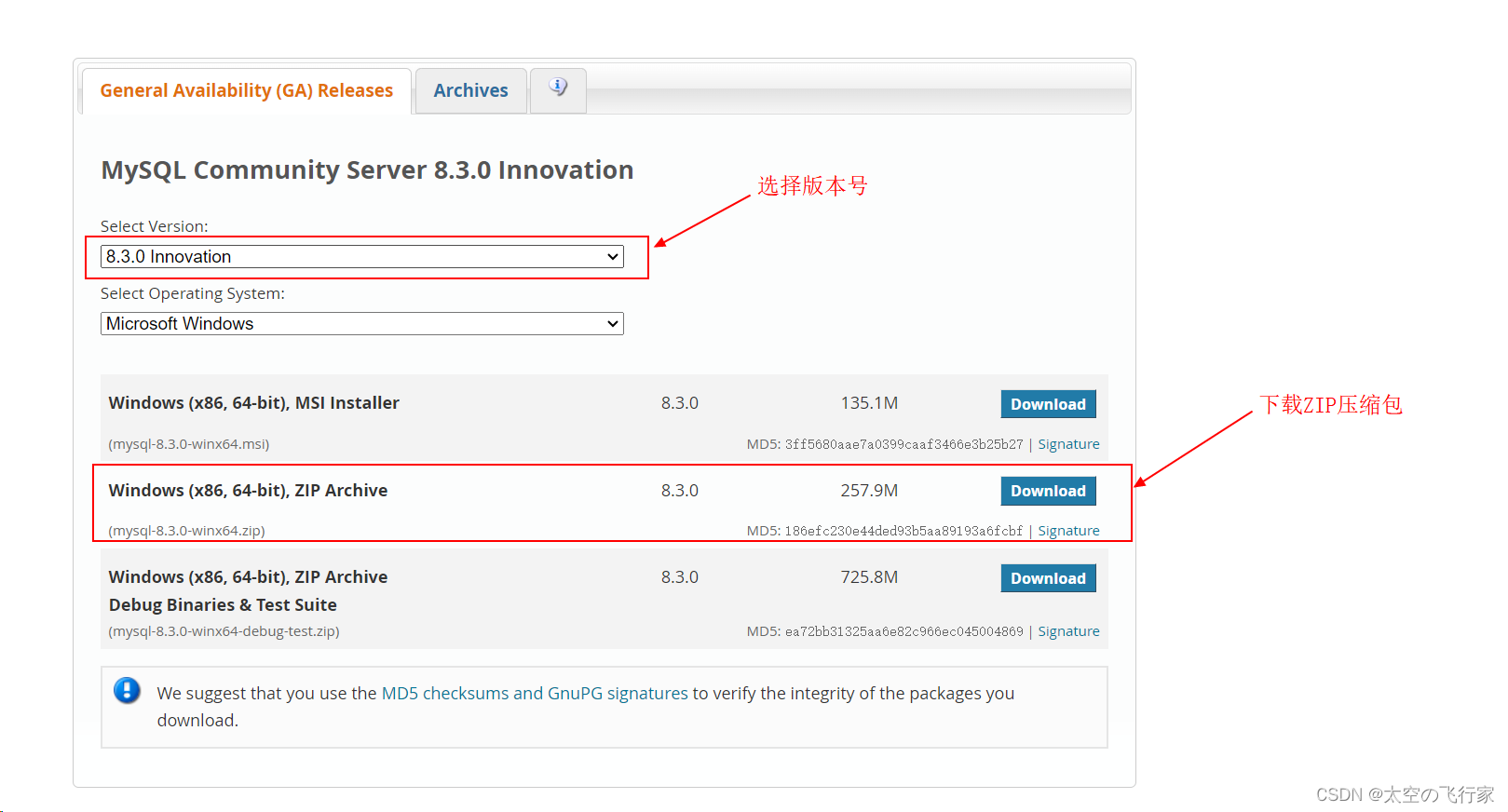The width and height of the screenshot is (1508, 812).
Task: Click the MySQL Community Server 8.3.0 Innovation heading
Action: coord(367,170)
